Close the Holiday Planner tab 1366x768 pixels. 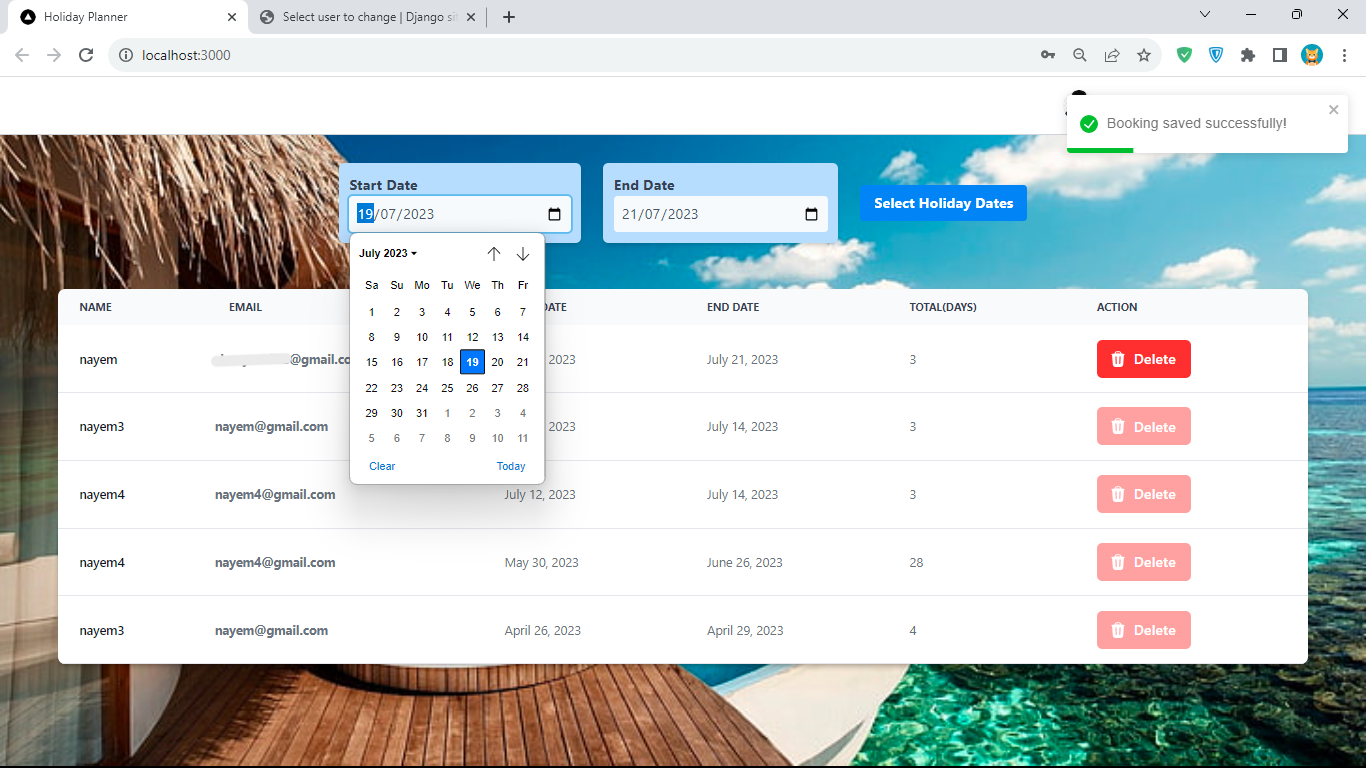point(232,17)
